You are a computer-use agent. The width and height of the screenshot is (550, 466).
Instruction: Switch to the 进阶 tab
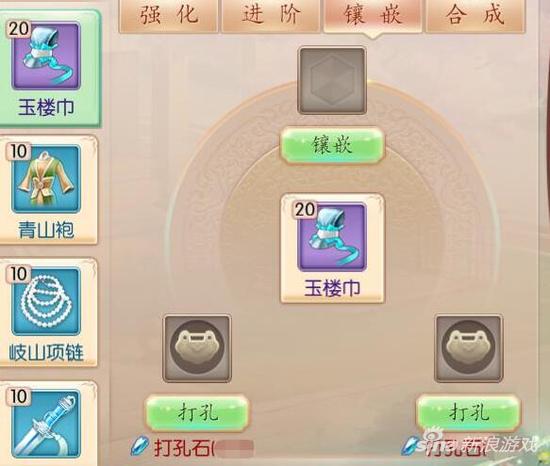click(270, 15)
